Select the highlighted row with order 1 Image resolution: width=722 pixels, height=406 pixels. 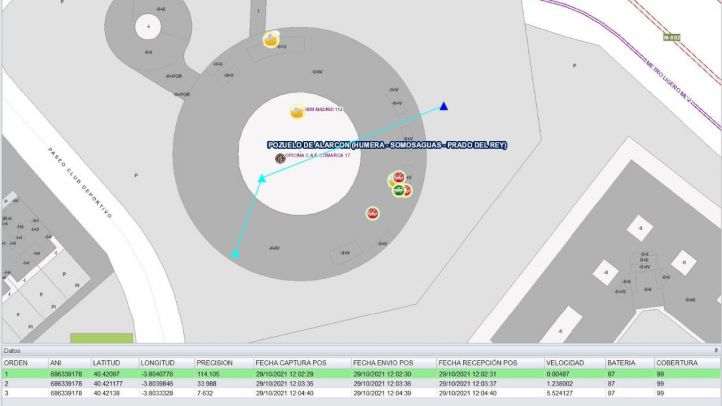[x=361, y=374]
